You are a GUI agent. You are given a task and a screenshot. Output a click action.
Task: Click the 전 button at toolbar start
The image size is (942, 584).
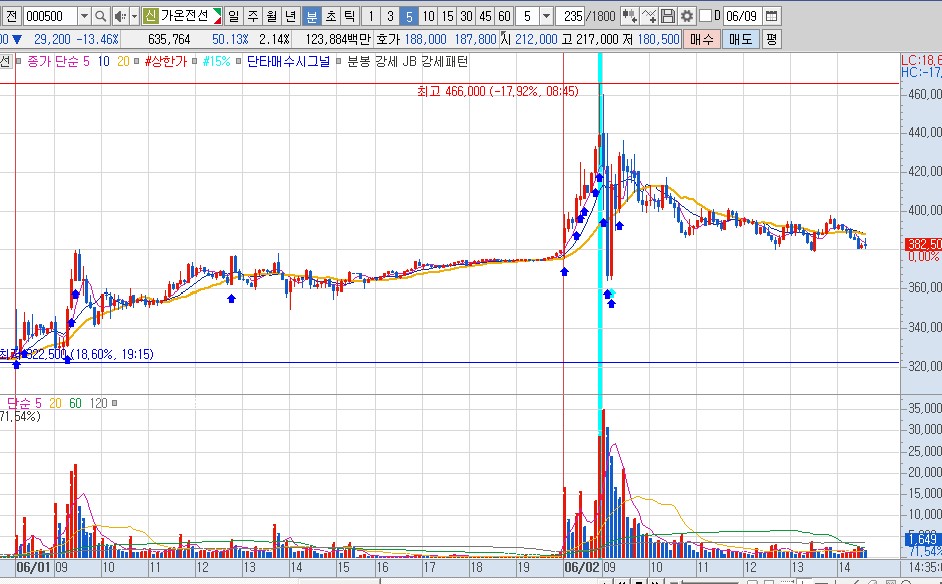[11, 16]
